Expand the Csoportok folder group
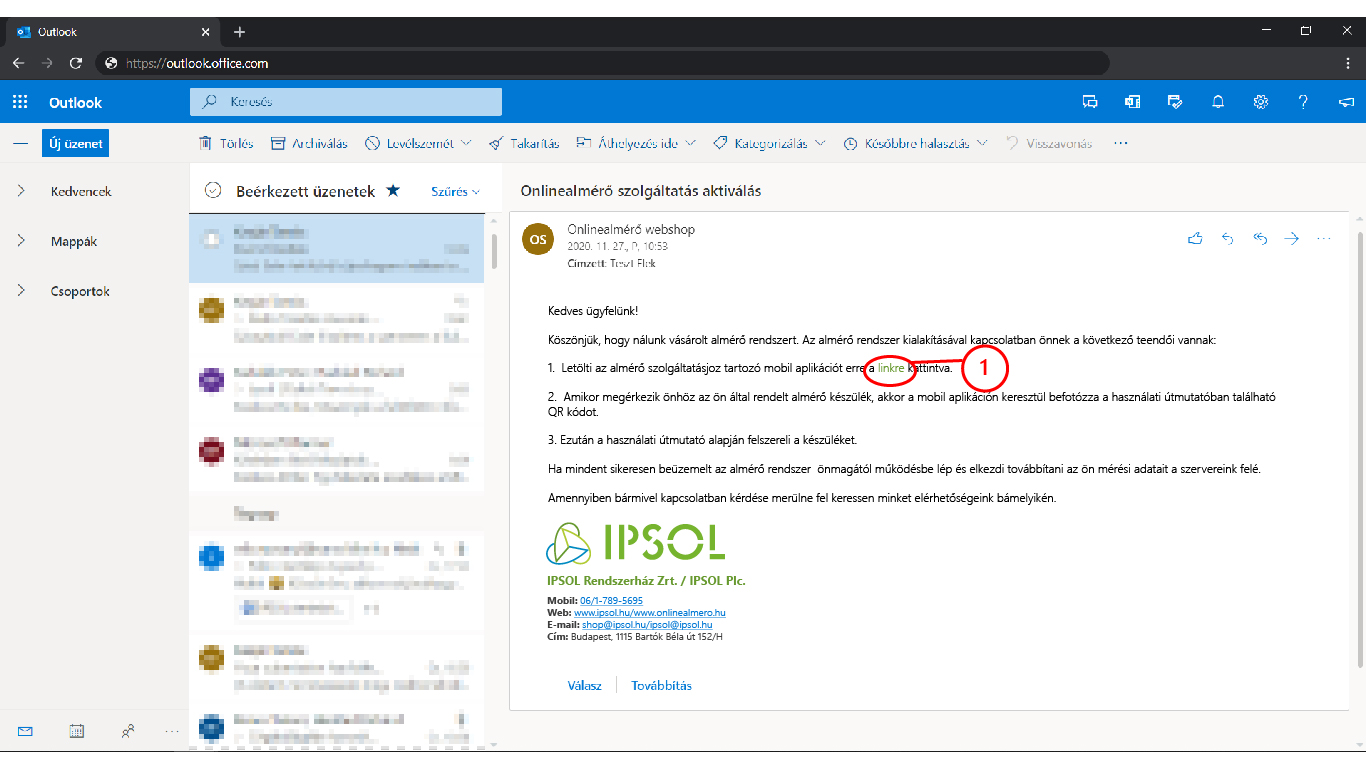Image resolution: width=1366 pixels, height=768 pixels. [21, 291]
